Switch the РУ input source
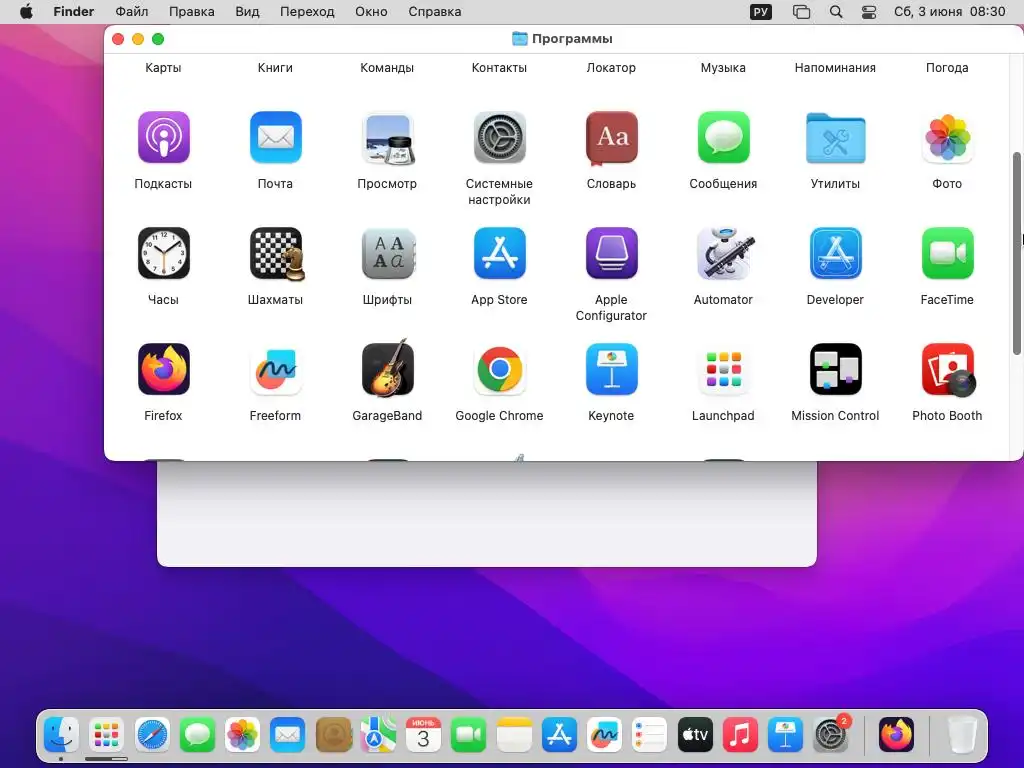The image size is (1024, 768). coord(761,12)
